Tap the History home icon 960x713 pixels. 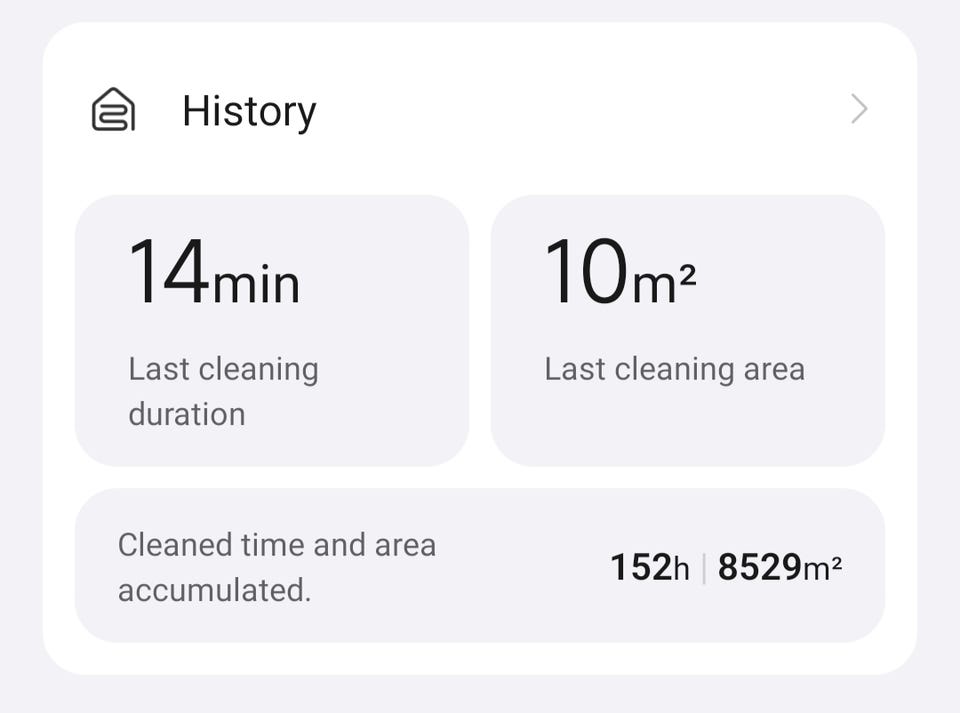point(113,110)
